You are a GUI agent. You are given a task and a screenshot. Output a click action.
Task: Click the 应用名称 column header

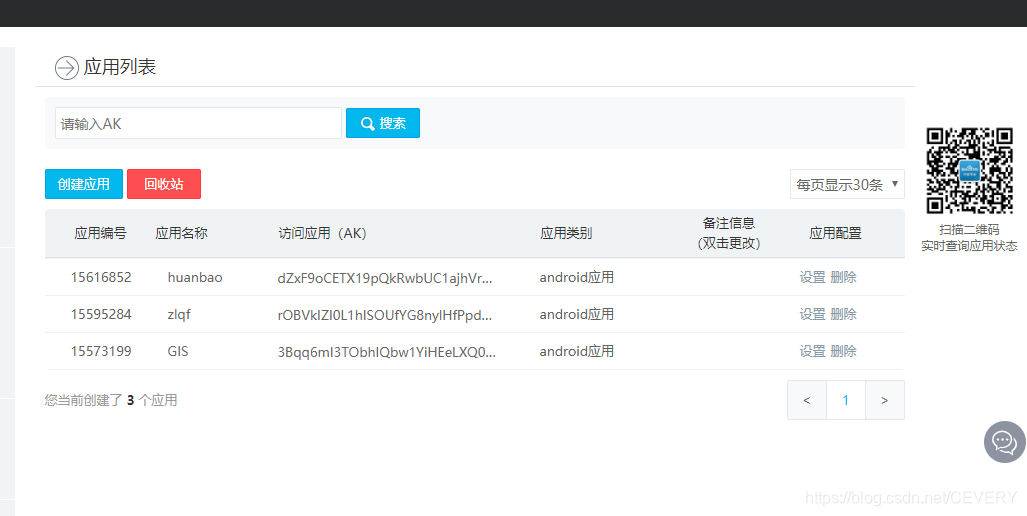point(181,233)
